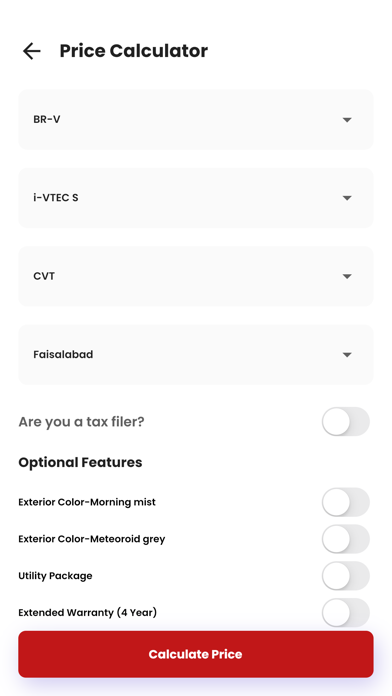This screenshot has height=696, width=392.
Task: Click the caret arrow beside i-VTEC S
Action: 347,198
